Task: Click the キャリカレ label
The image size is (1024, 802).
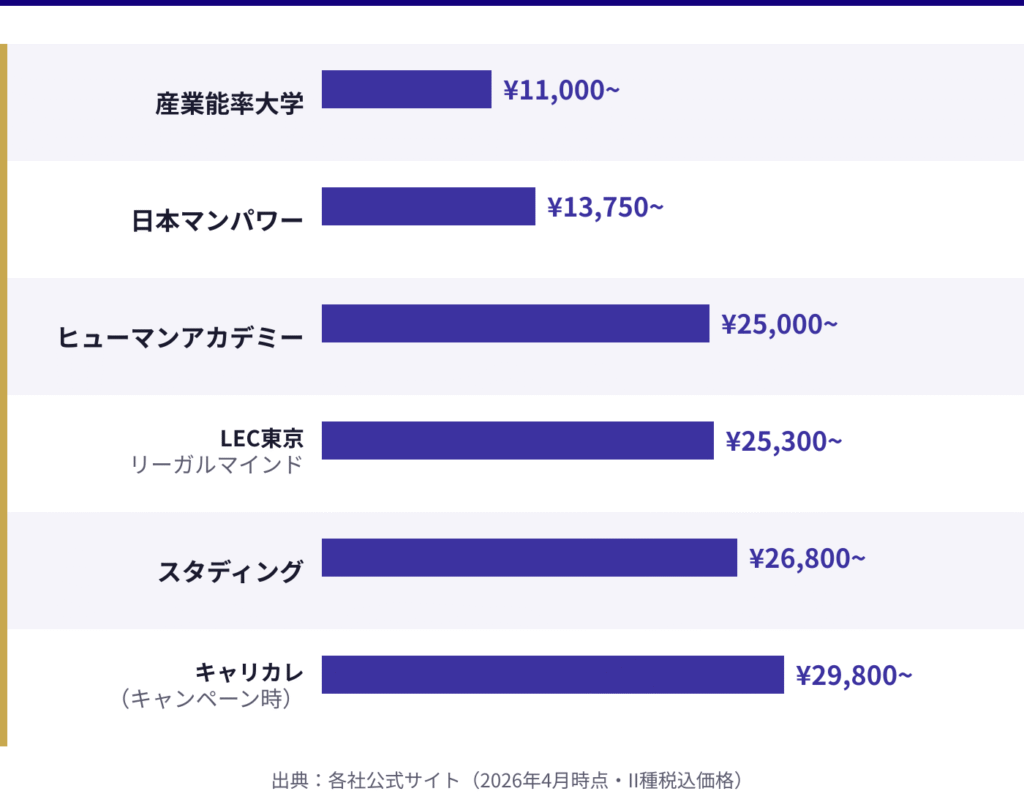Action: coord(249,671)
